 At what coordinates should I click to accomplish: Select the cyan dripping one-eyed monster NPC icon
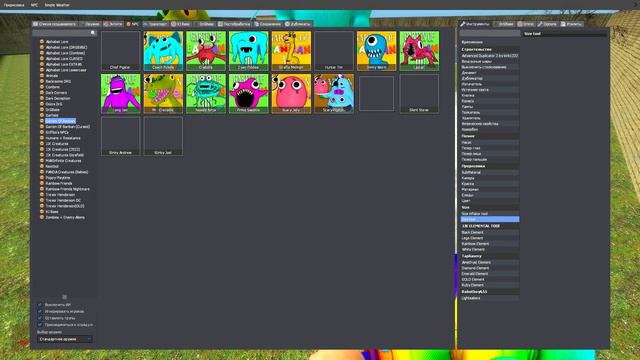[x=249, y=51]
